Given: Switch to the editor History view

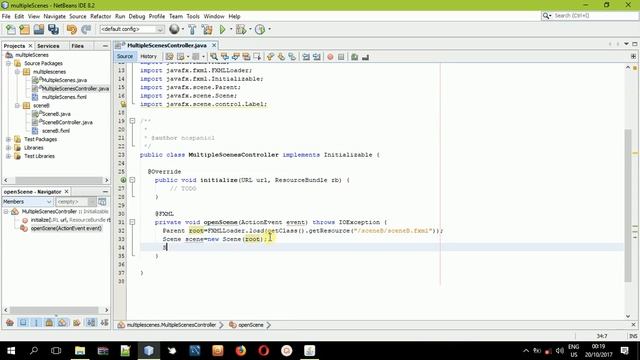Looking at the screenshot, I should coord(148,56).
